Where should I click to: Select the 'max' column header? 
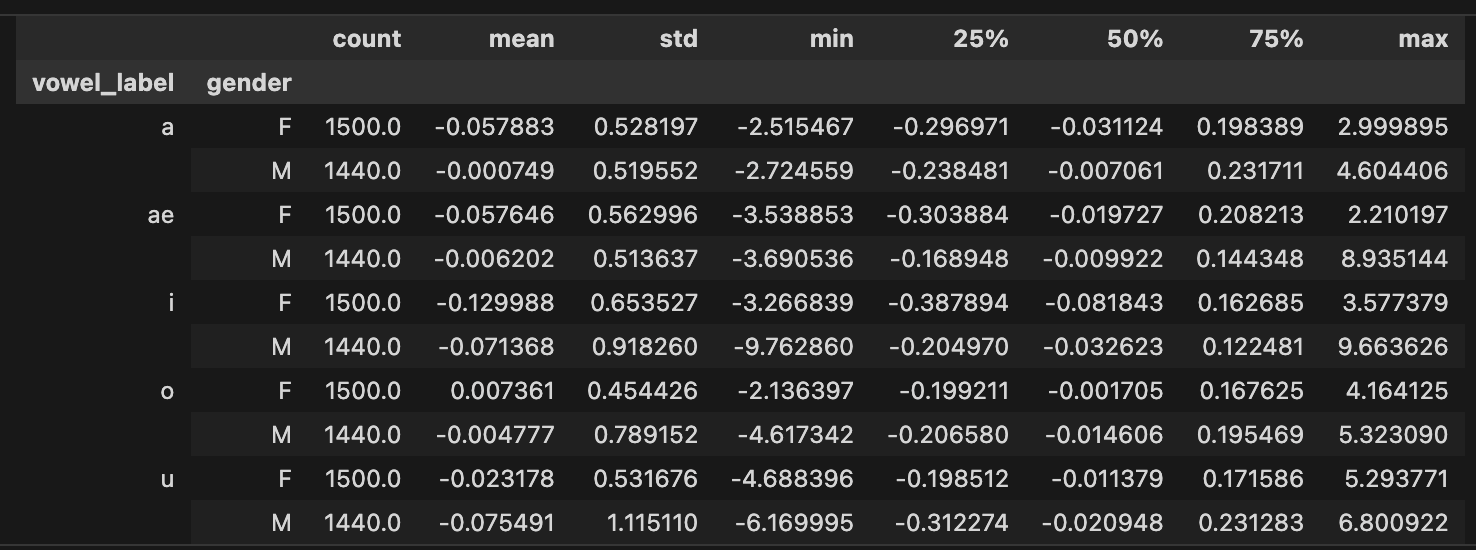tap(1423, 39)
